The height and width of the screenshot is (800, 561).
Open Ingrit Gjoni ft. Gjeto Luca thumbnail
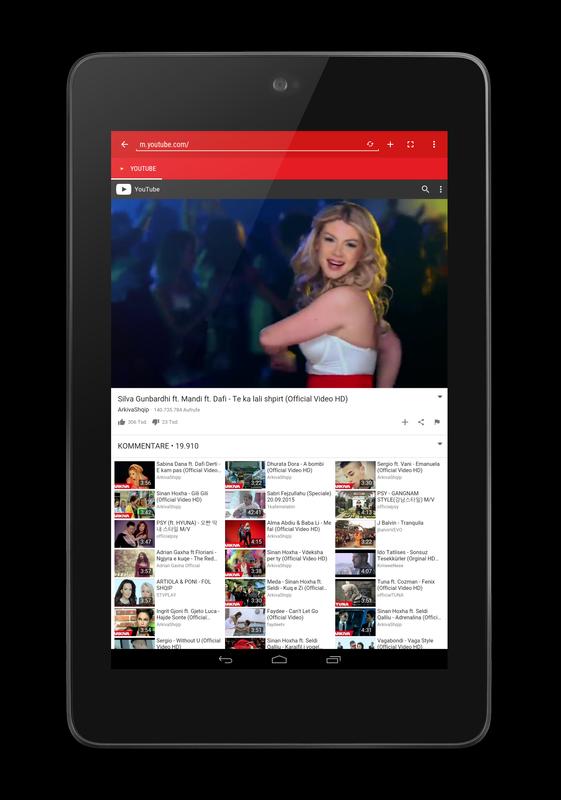pyautogui.click(x=134, y=622)
